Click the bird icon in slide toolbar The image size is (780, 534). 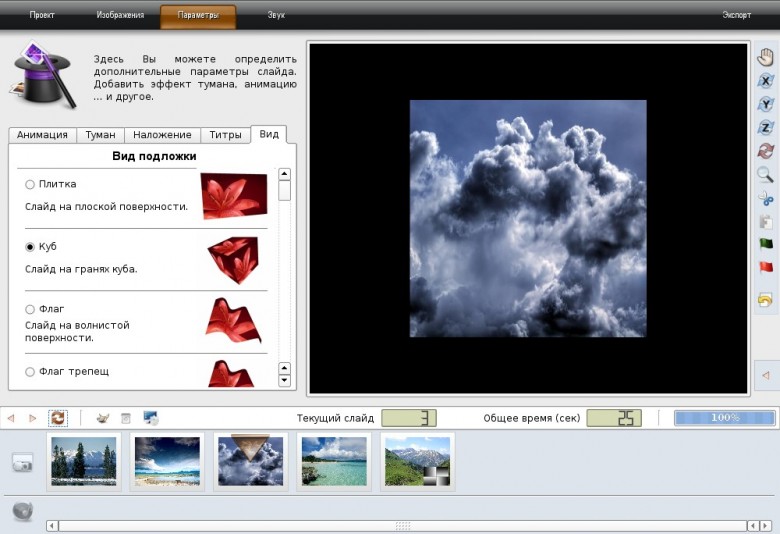point(102,418)
